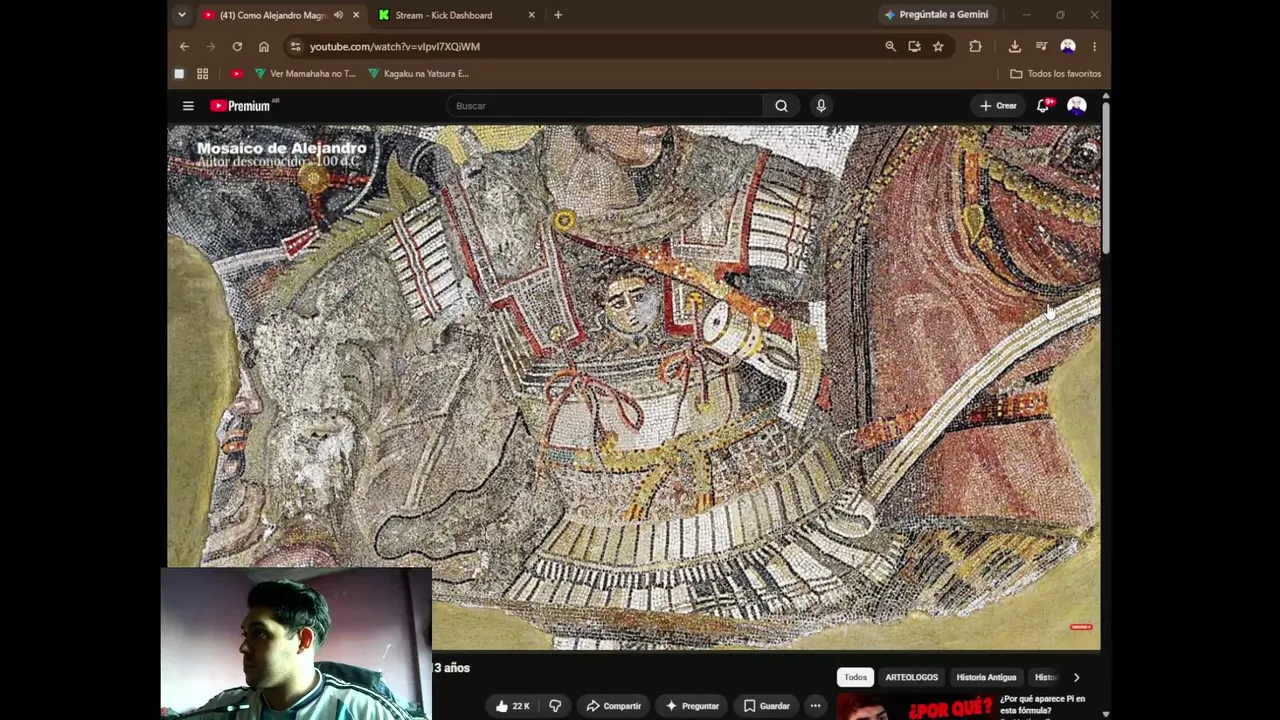Screen dimensions: 1280x720
Task: Open a new browser tab
Action: [x=558, y=15]
